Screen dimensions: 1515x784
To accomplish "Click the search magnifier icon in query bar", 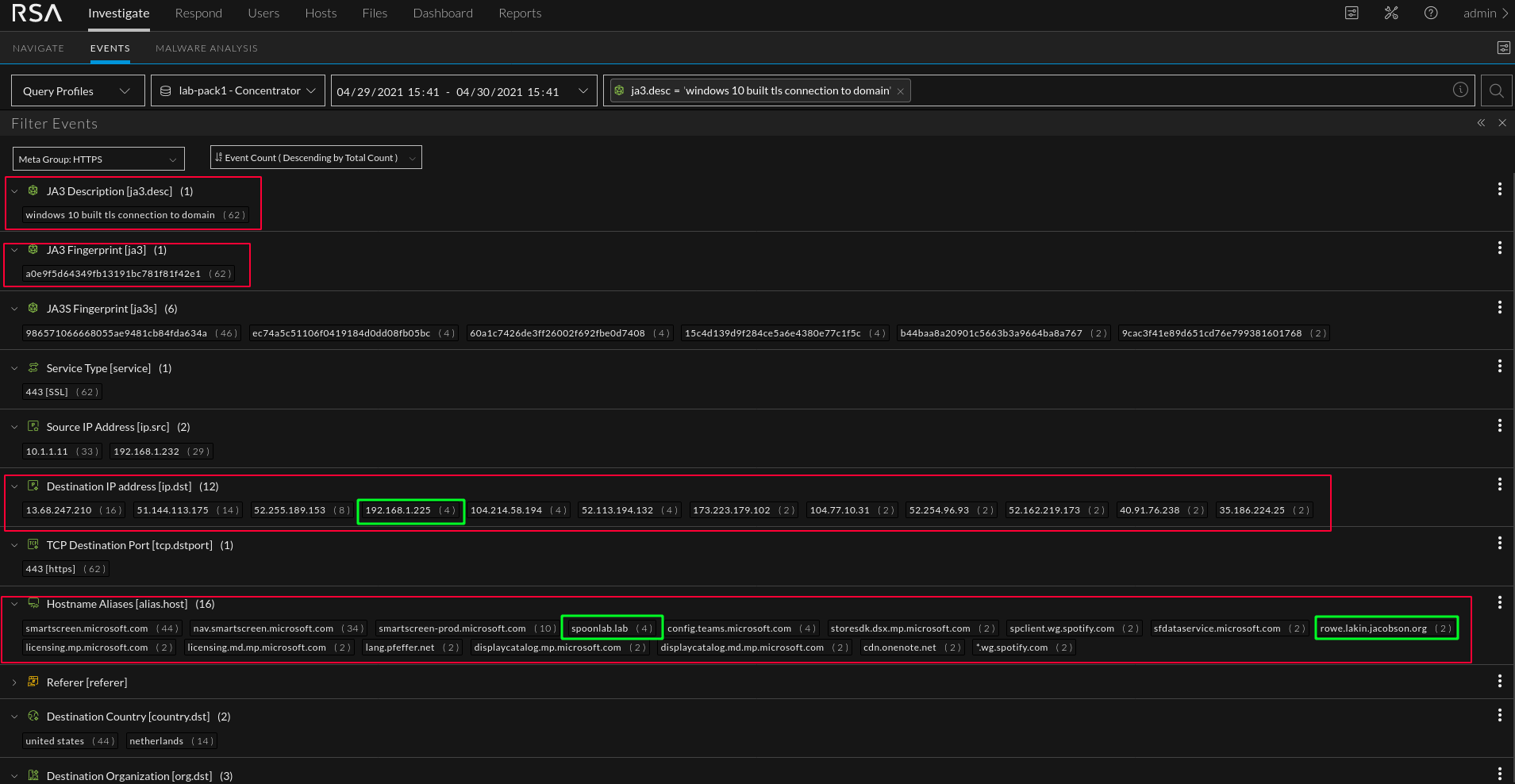I will 1496,90.
